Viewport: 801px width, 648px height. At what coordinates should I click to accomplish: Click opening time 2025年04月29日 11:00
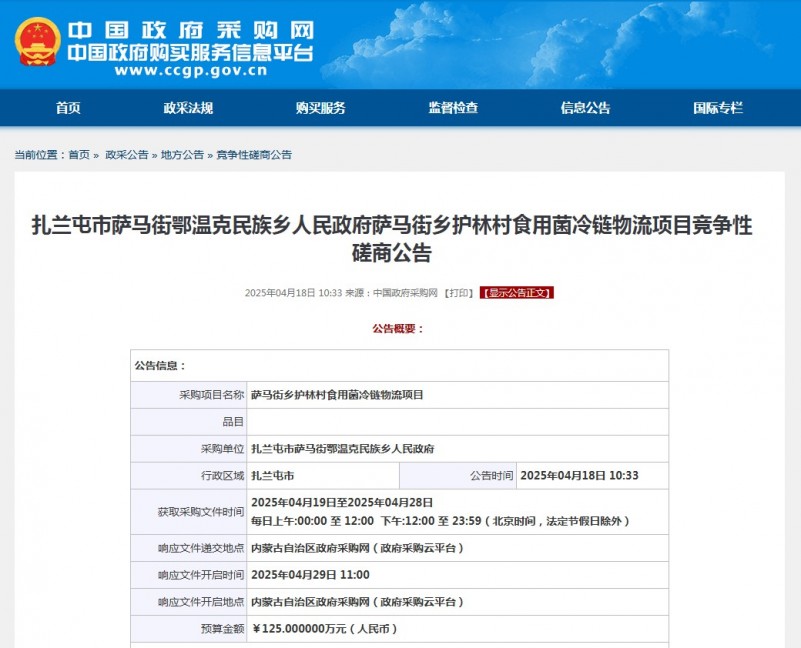coord(310,575)
